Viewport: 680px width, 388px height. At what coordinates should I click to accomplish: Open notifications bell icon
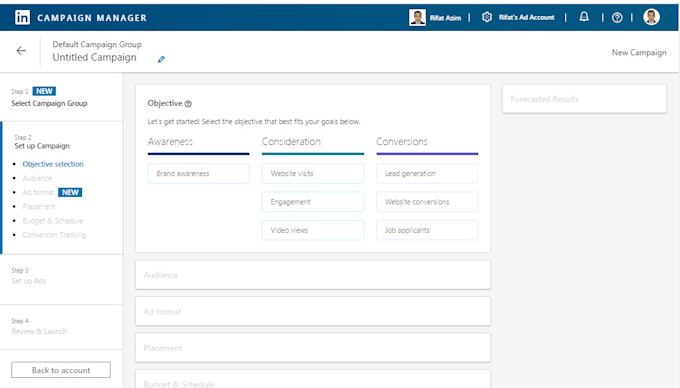584,17
